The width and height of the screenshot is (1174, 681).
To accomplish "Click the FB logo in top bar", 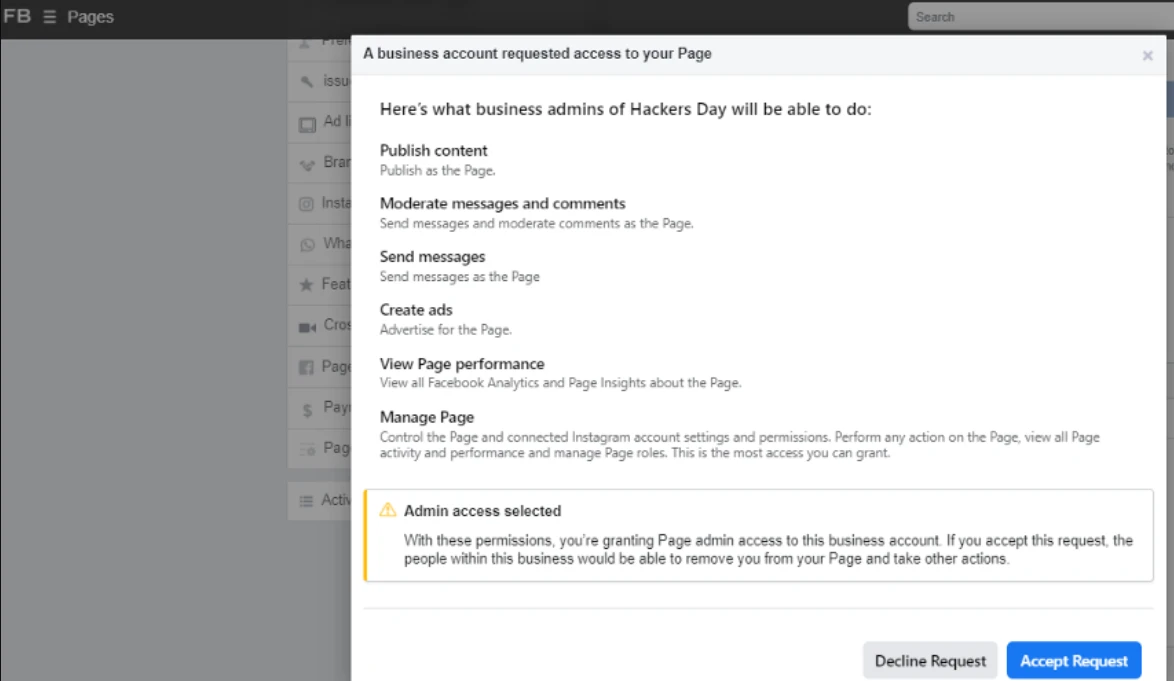I will [17, 17].
